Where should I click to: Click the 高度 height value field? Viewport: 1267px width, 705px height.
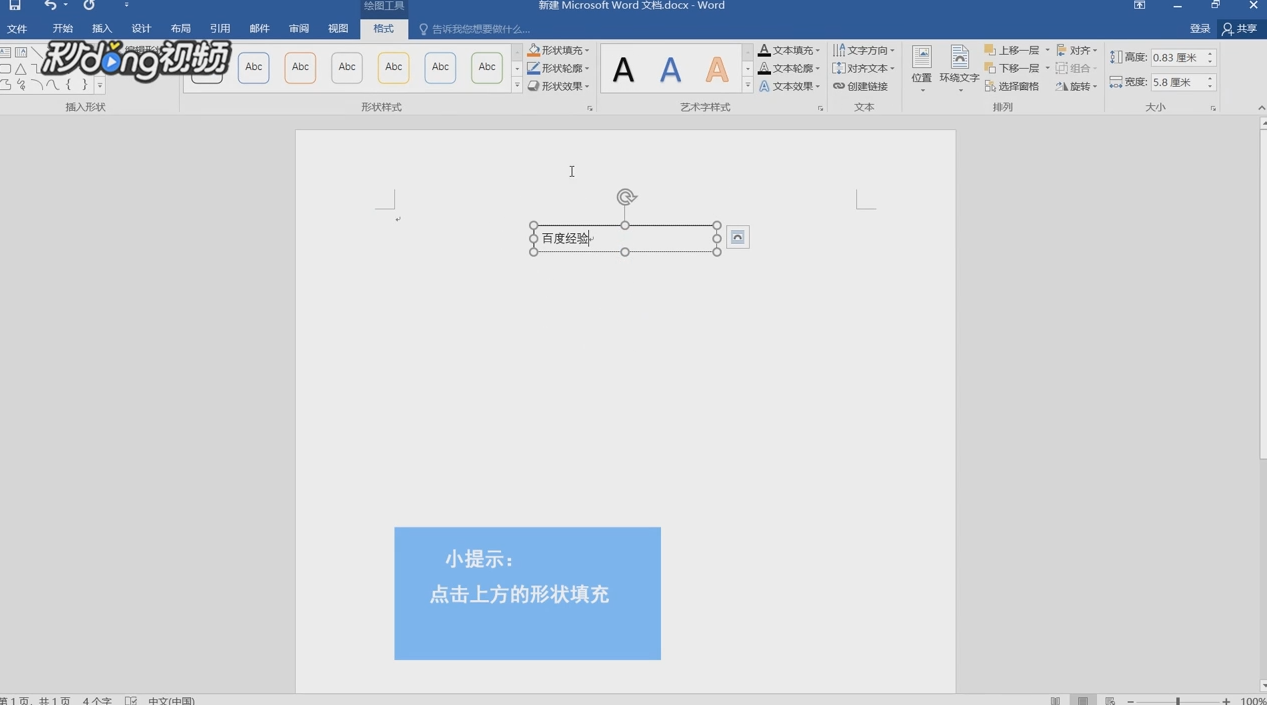1177,58
